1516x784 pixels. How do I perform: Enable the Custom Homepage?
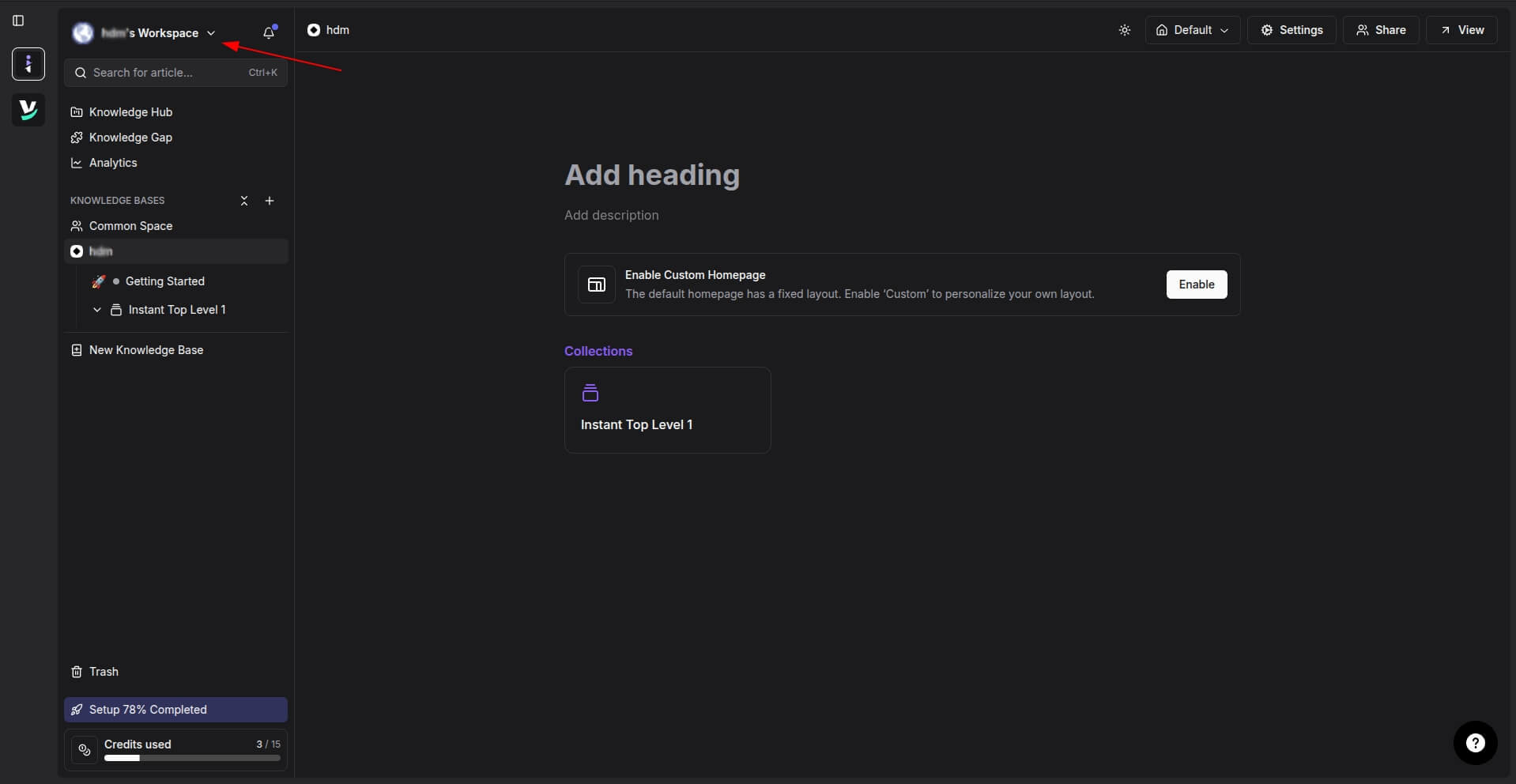point(1196,284)
